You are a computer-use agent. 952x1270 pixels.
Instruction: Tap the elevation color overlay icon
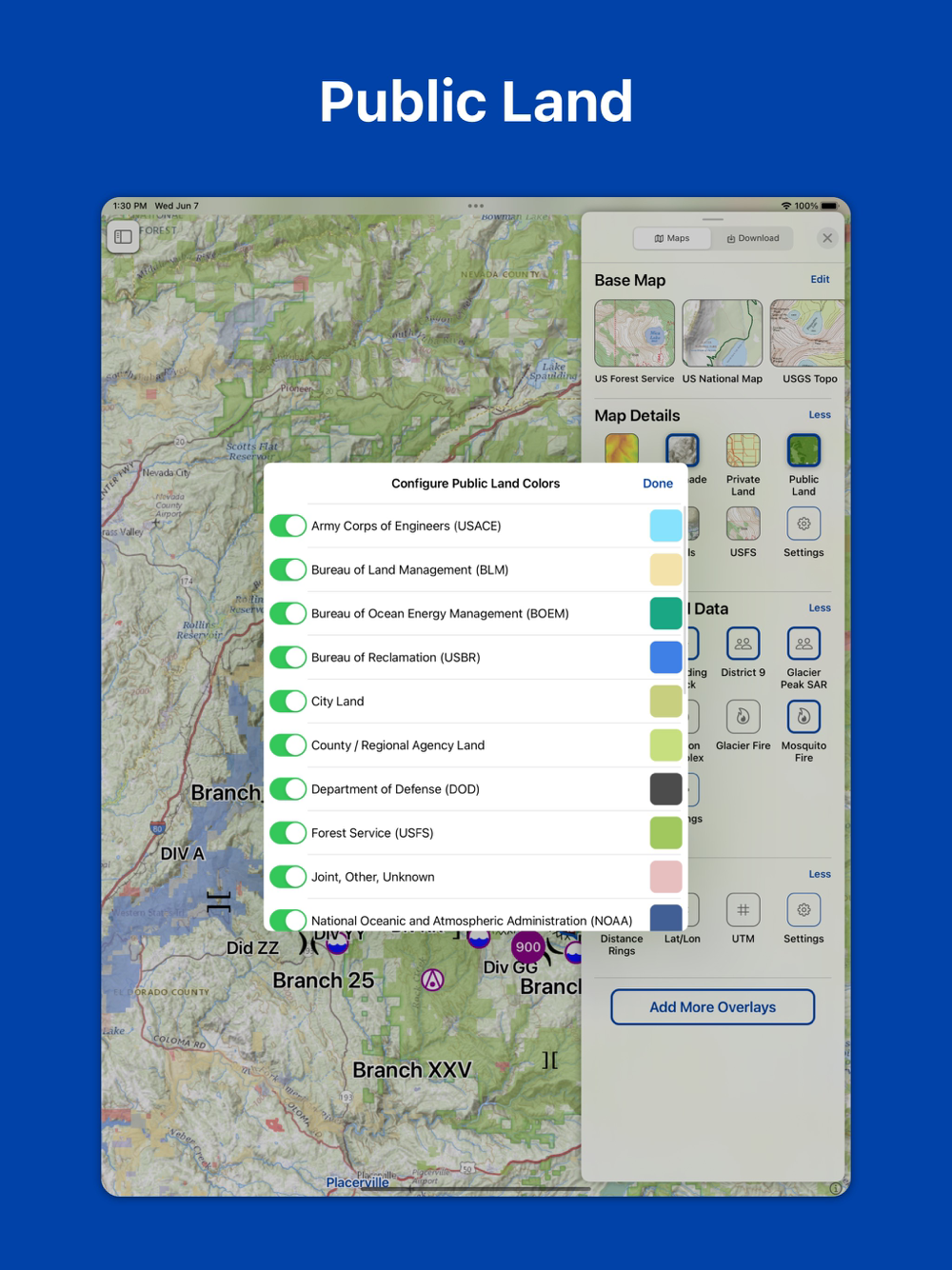622,449
